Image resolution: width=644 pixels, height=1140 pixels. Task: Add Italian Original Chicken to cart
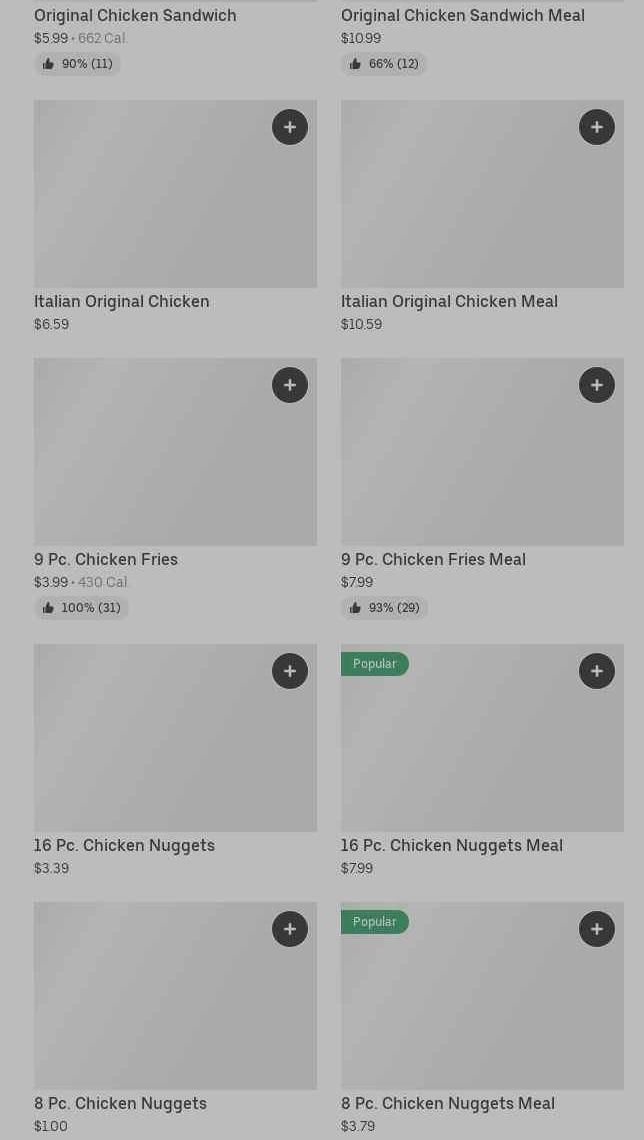point(290,127)
